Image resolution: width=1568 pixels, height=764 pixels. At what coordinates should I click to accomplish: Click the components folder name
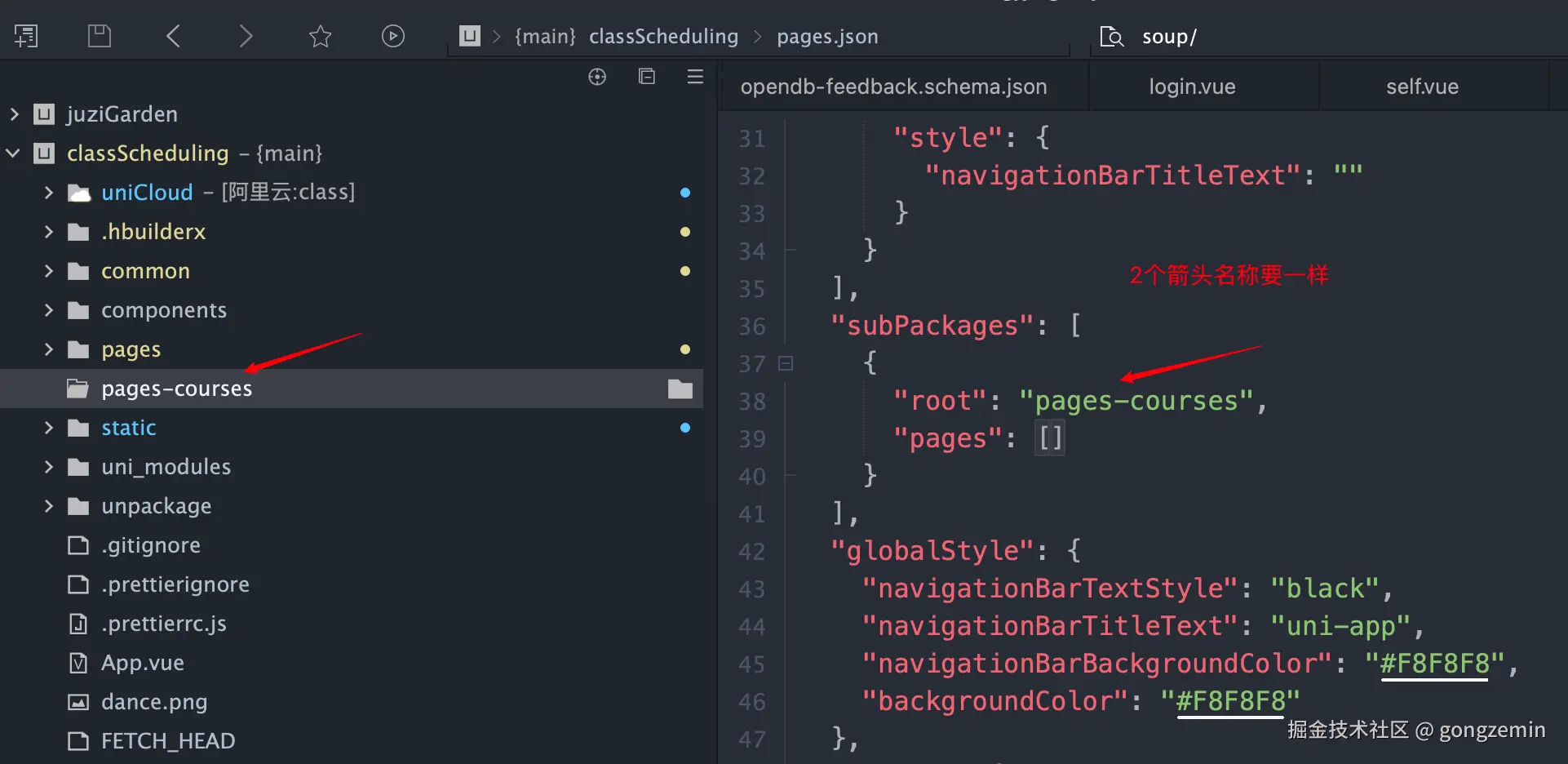coord(164,310)
